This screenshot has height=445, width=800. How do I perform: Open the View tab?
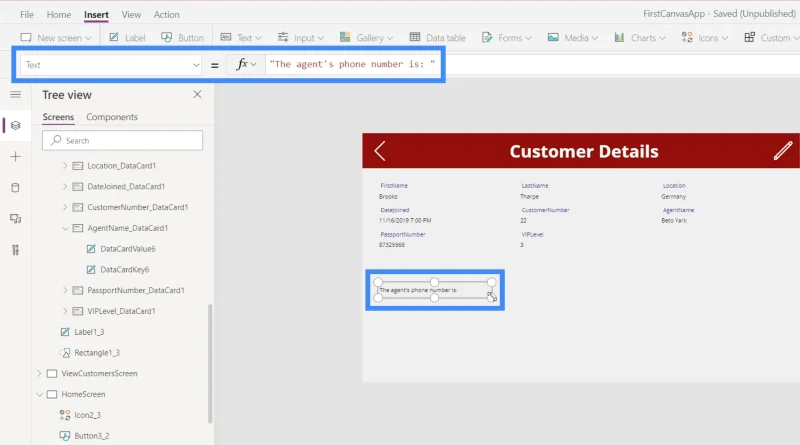(x=131, y=15)
